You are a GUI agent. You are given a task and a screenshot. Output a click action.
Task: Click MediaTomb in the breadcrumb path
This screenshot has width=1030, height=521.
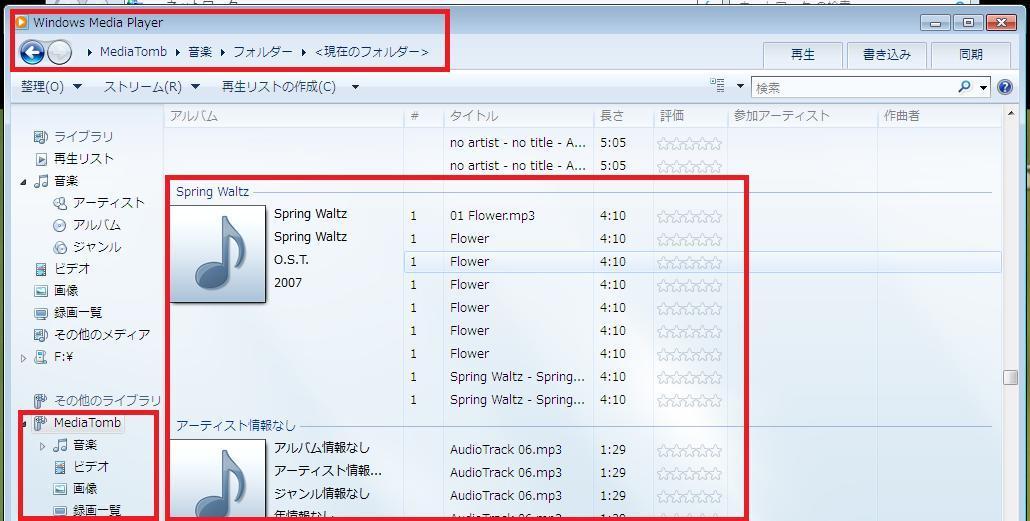point(133,51)
